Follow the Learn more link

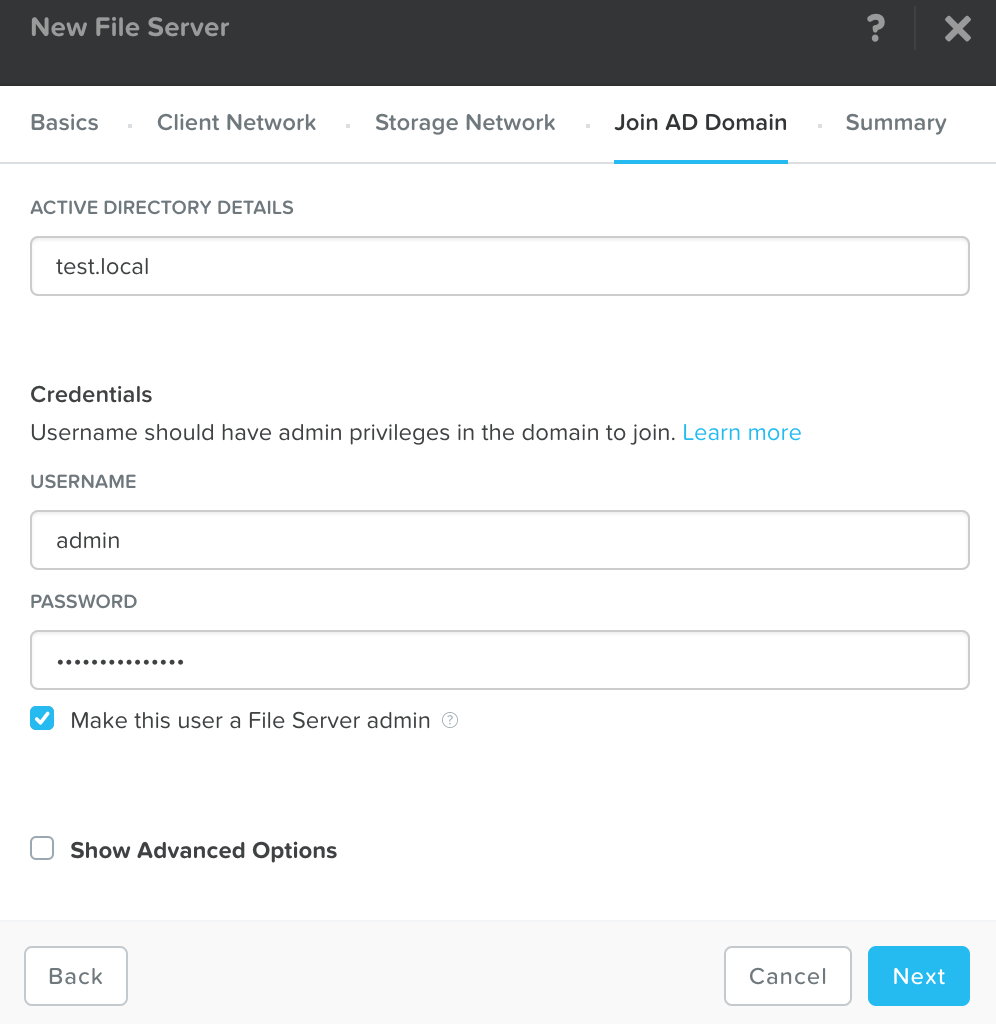pyautogui.click(x=741, y=433)
